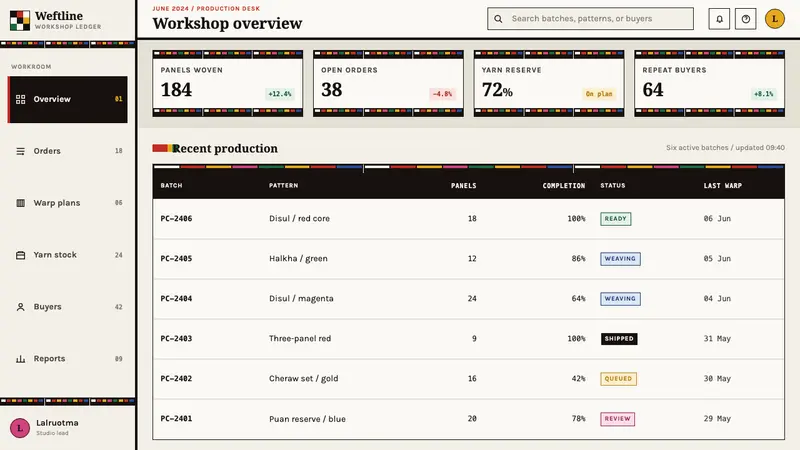The width and height of the screenshot is (800, 450).
Task: Click the READY status tag
Action: click(616, 219)
